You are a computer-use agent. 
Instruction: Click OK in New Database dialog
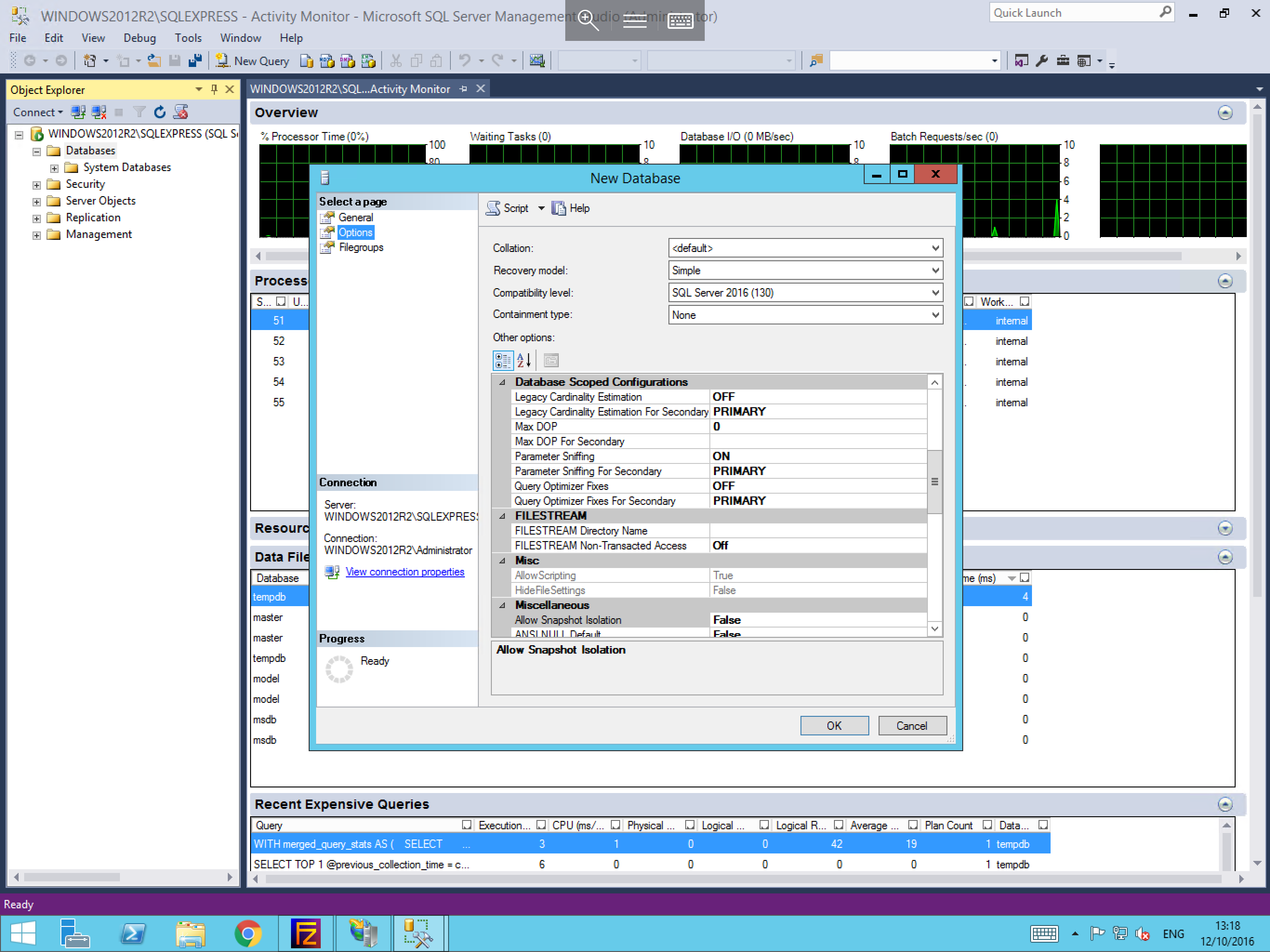point(833,726)
